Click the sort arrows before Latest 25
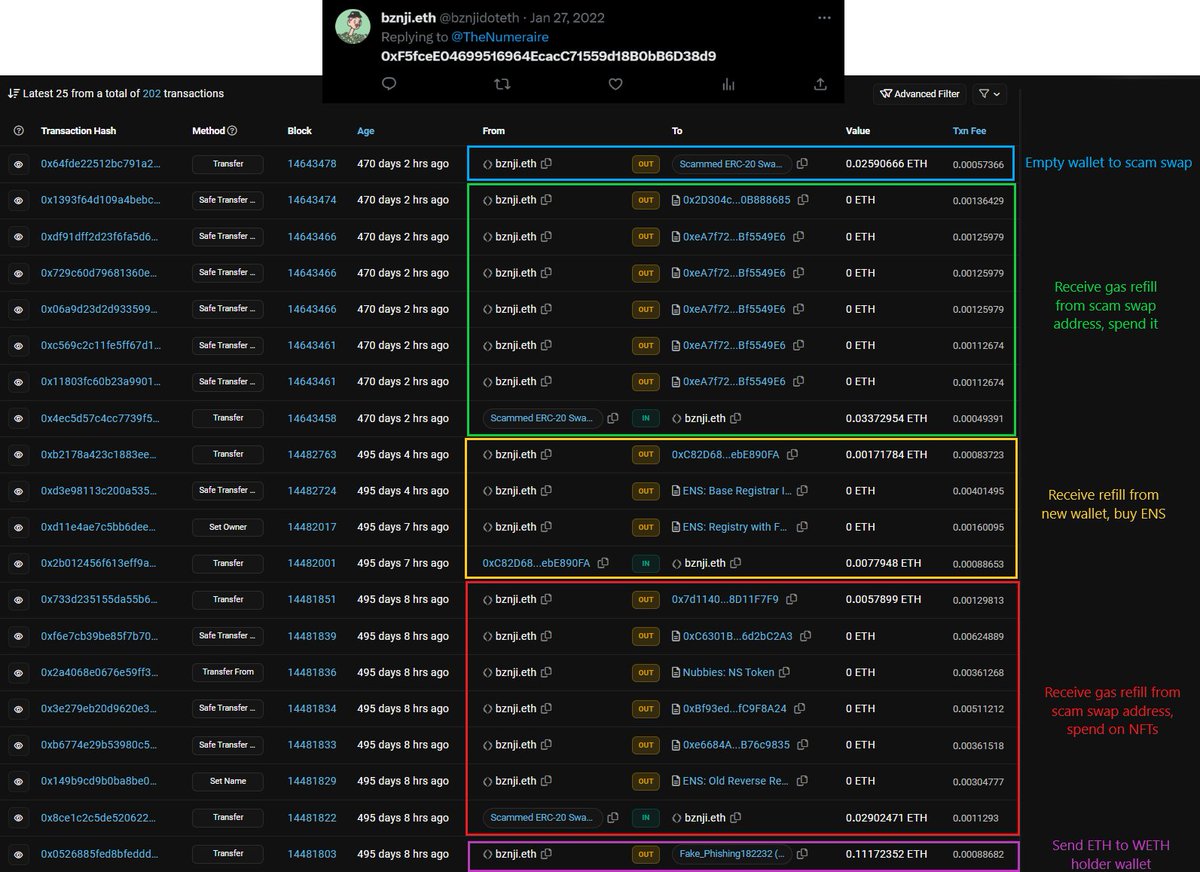Viewport: 1200px width, 872px height. pyautogui.click(x=13, y=93)
